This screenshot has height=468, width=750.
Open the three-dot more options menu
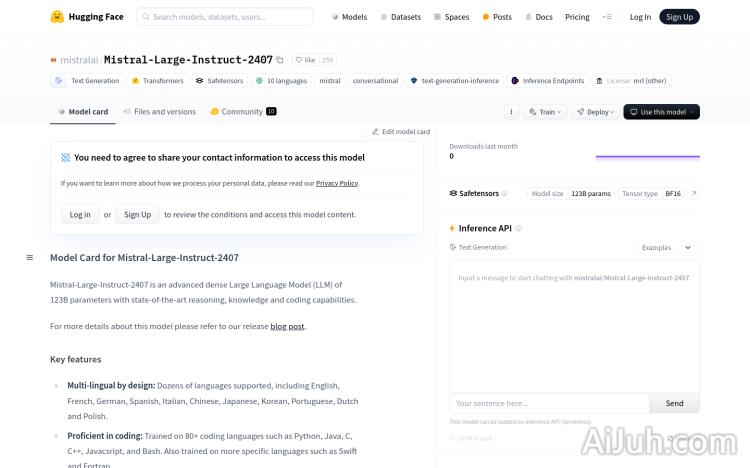[512, 112]
